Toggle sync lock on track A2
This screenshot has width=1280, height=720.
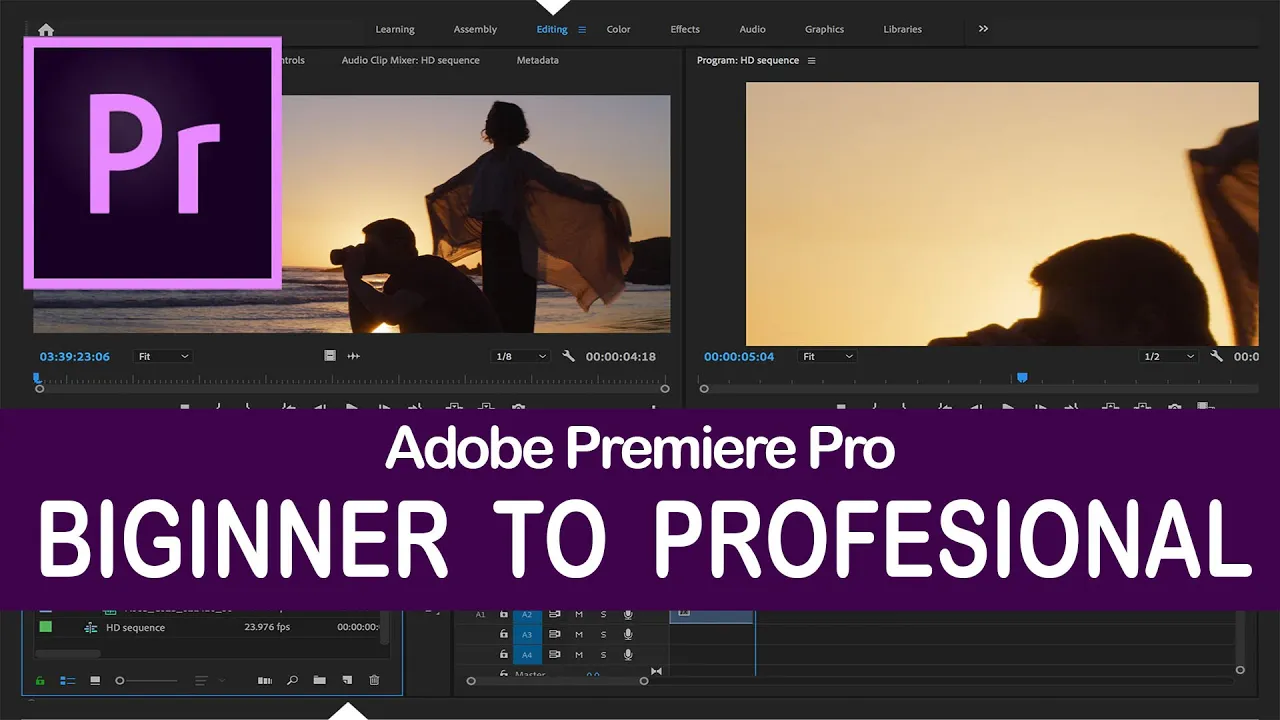[x=554, y=614]
